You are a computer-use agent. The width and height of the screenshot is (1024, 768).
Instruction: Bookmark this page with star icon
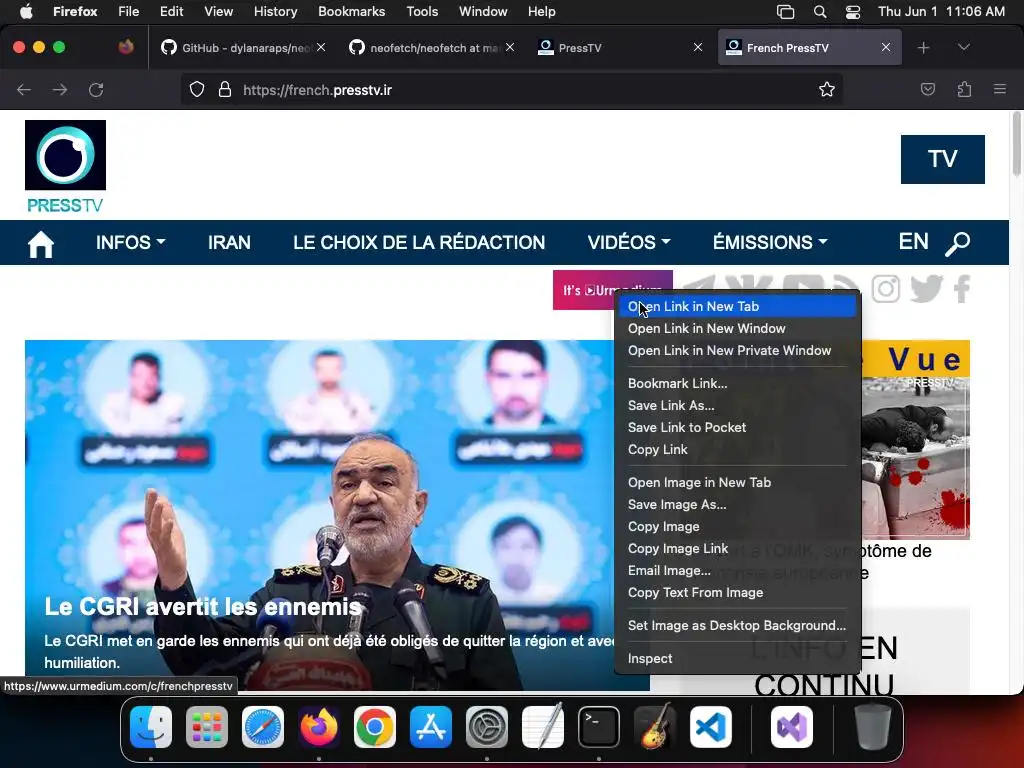pyautogui.click(x=827, y=89)
